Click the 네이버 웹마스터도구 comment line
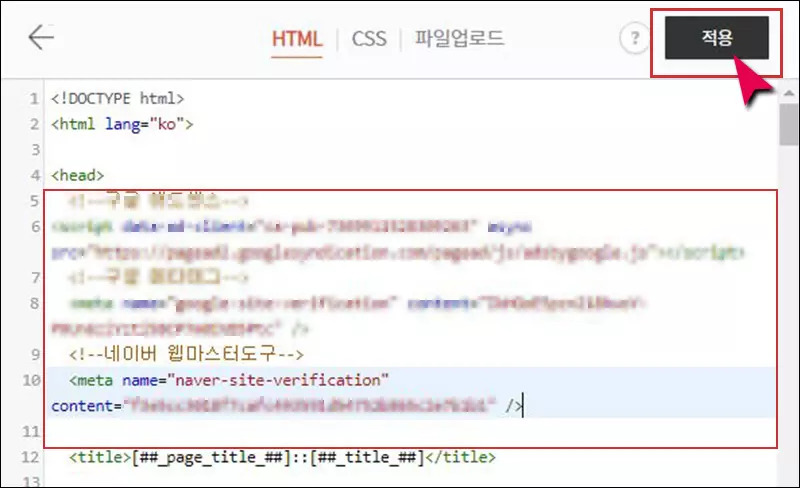800x488 pixels. [186, 354]
